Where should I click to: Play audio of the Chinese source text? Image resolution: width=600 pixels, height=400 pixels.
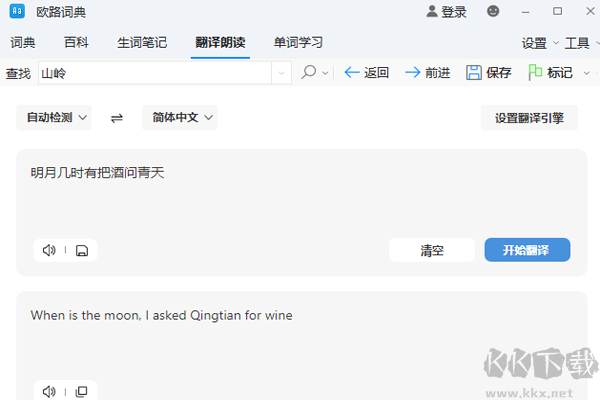pyautogui.click(x=48, y=250)
